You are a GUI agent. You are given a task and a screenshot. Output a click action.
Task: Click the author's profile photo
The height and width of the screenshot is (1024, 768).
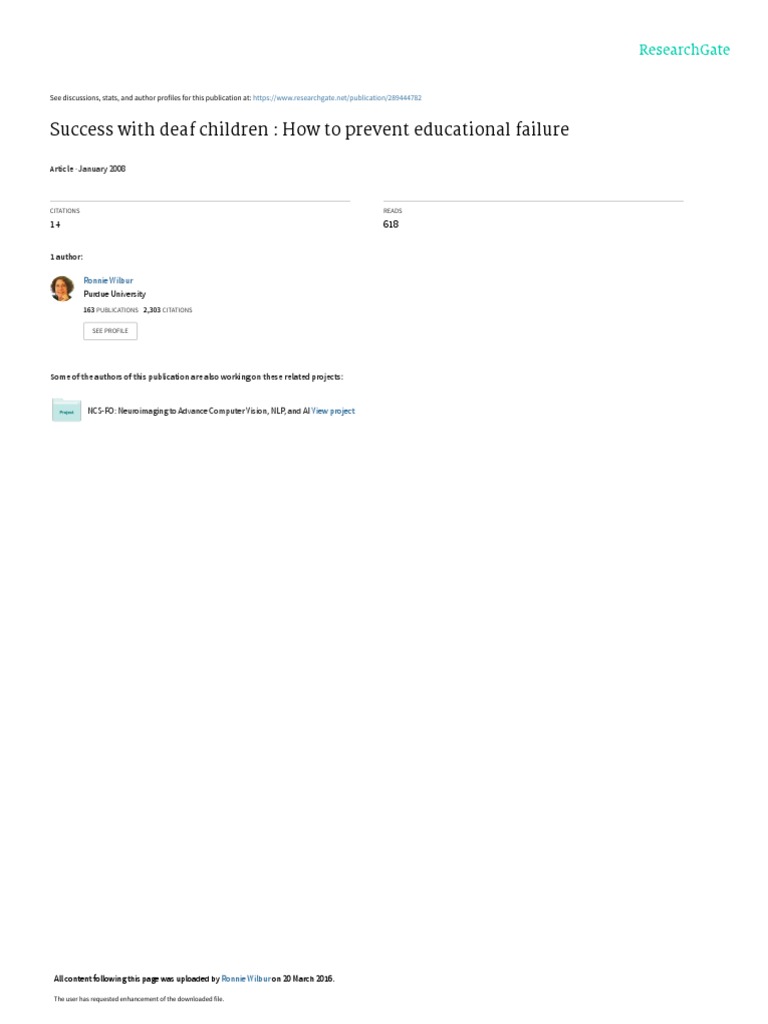pyautogui.click(x=62, y=288)
